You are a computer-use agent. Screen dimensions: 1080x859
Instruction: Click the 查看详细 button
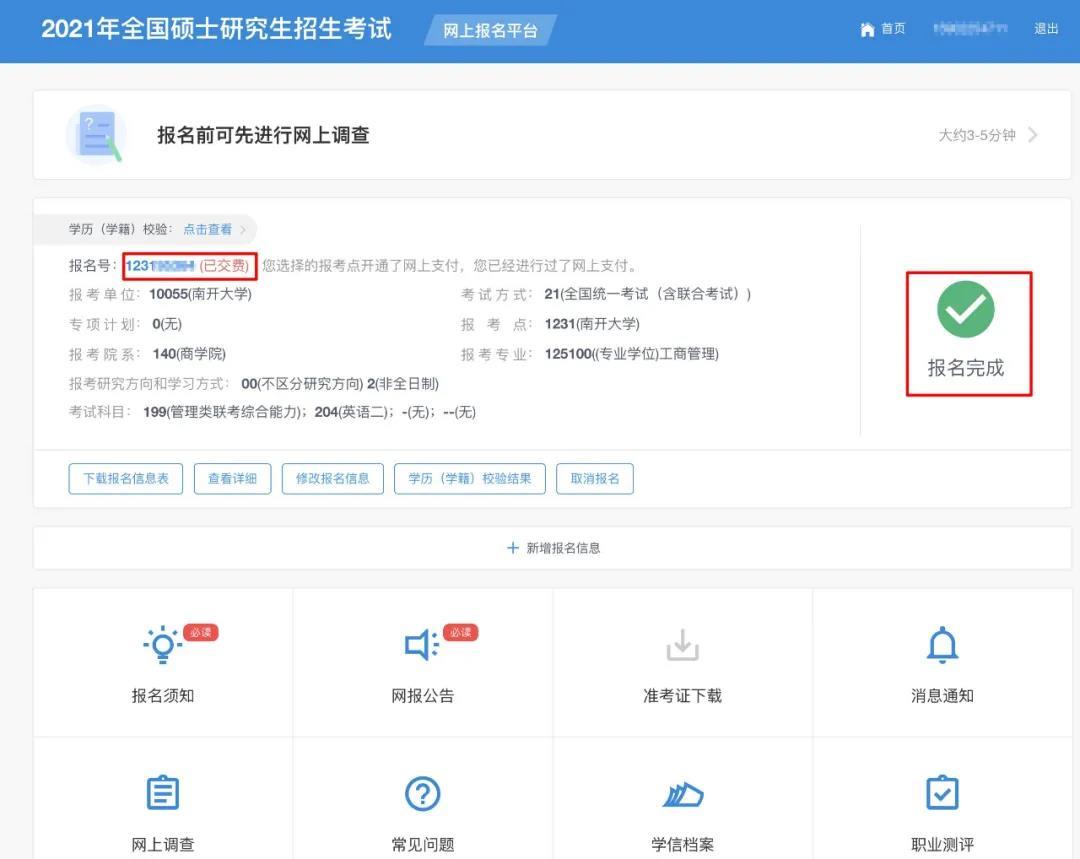tap(231, 478)
